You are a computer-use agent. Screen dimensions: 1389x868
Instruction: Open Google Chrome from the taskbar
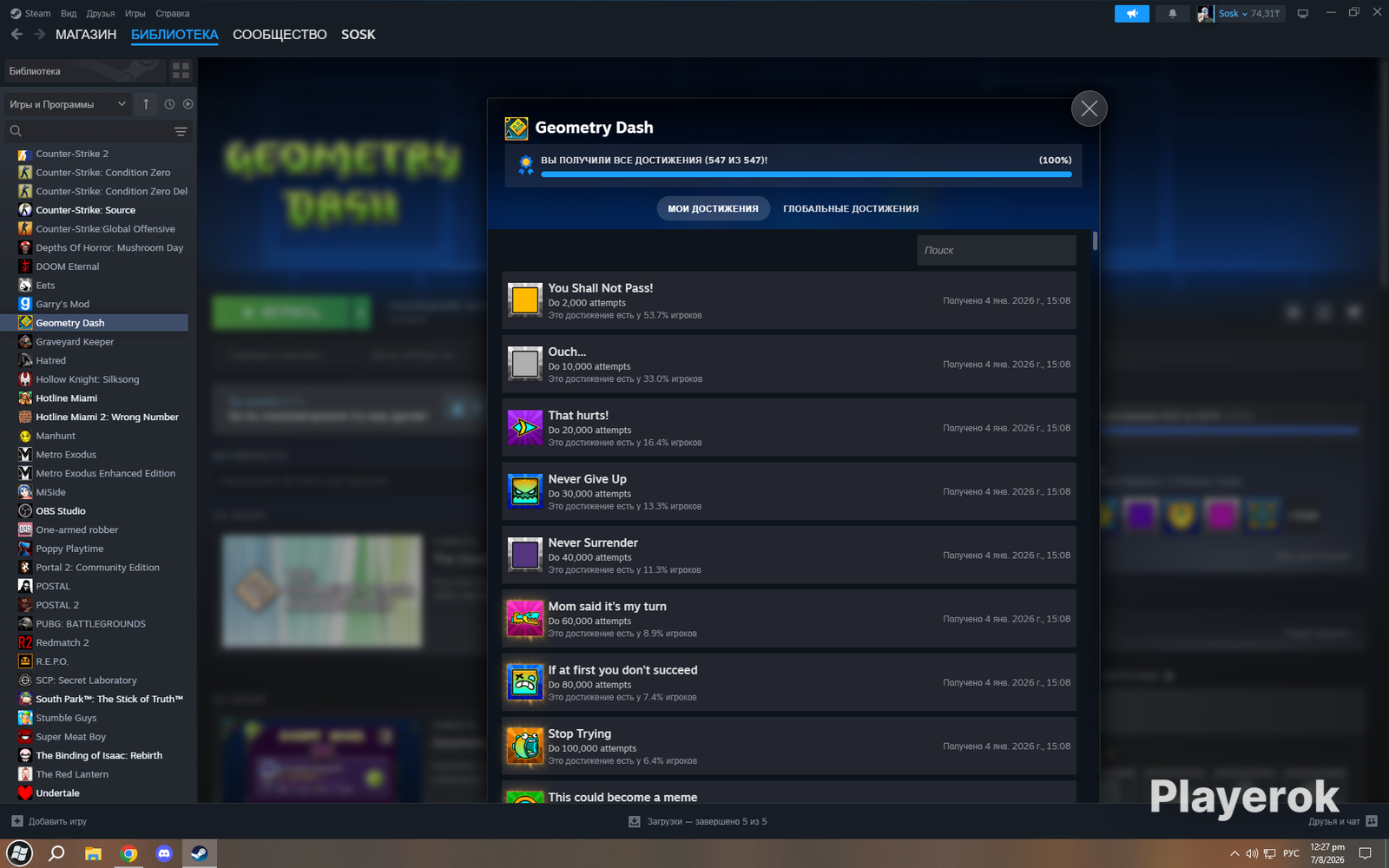point(128,853)
